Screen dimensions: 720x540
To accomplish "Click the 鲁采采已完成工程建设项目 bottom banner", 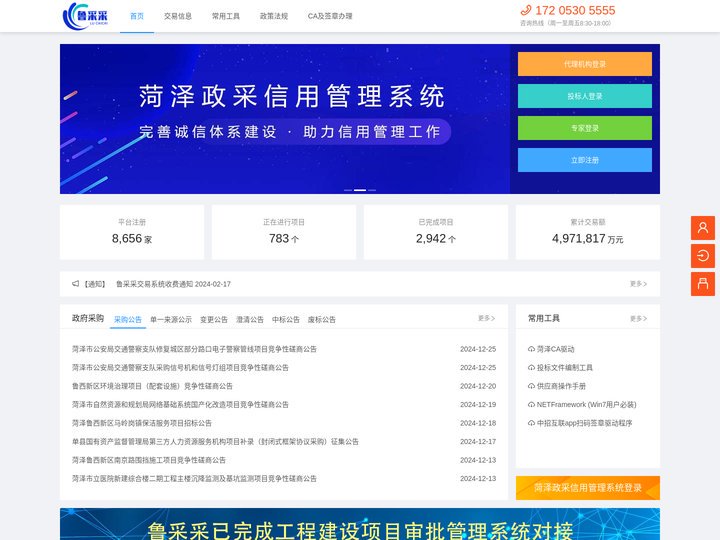I will (x=360, y=524).
